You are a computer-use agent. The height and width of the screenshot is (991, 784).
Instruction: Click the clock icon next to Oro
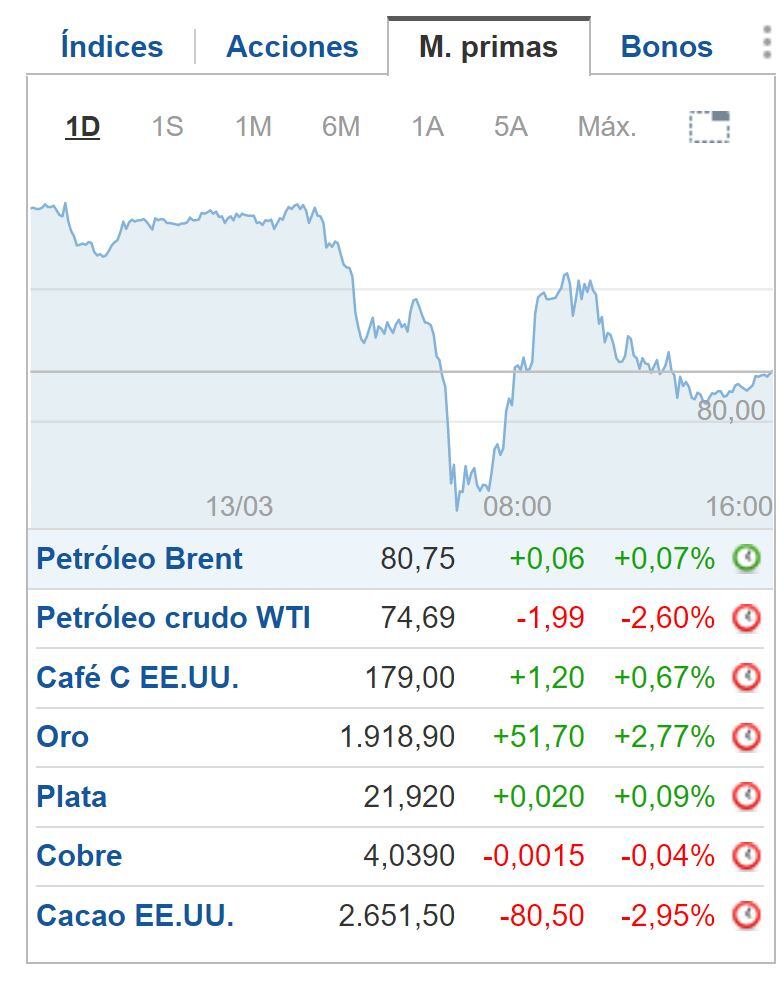[748, 737]
